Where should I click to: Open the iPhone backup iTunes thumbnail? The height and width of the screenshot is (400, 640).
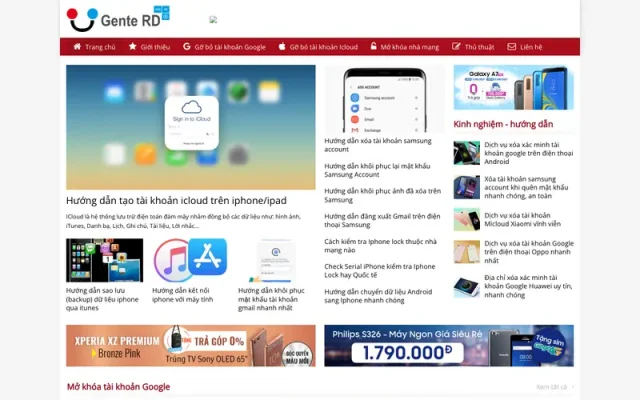point(104,260)
